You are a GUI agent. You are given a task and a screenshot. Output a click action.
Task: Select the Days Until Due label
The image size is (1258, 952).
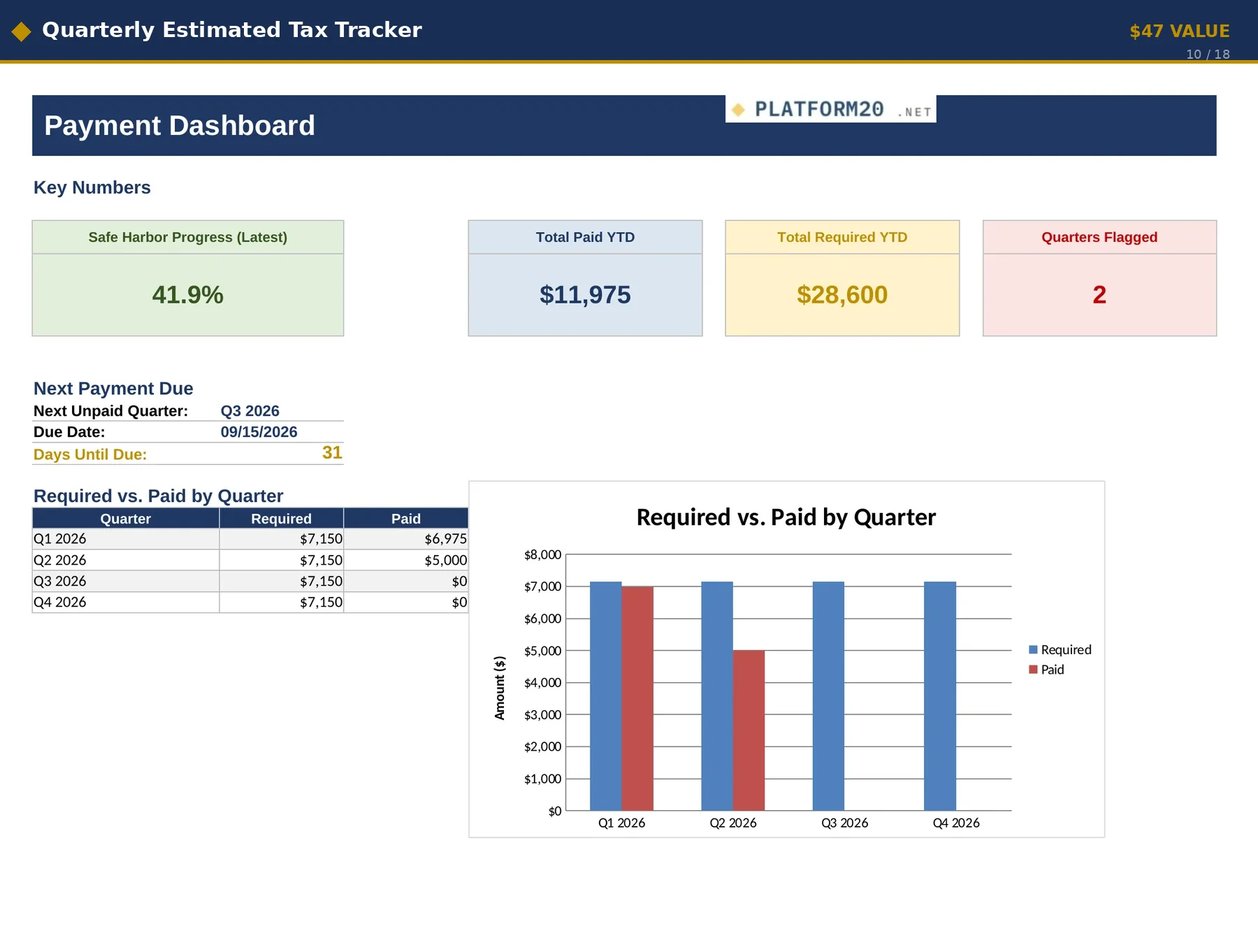click(90, 454)
